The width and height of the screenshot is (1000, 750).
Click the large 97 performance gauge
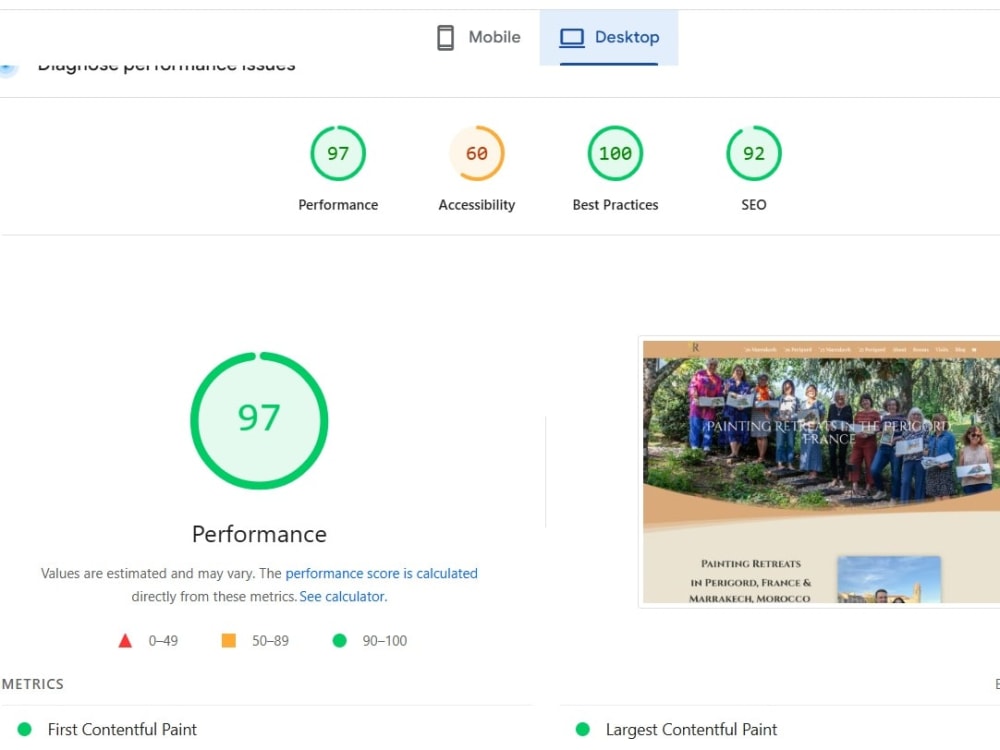click(259, 420)
